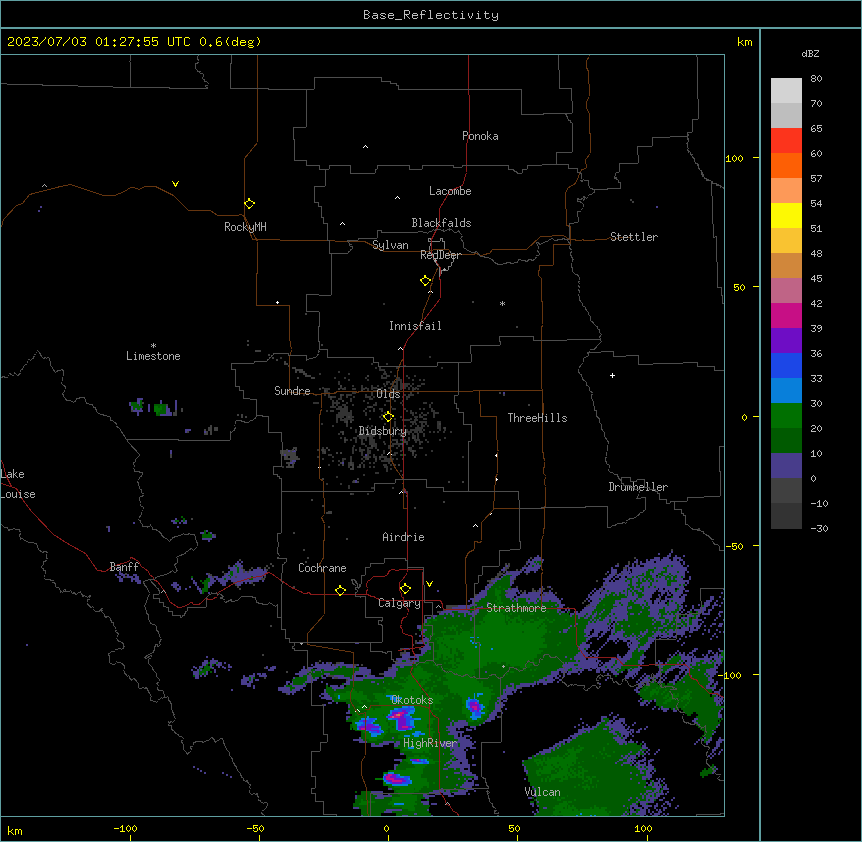862x842 pixels.
Task: Click the yellow diamond marker below Cochrane
Action: 340,590
